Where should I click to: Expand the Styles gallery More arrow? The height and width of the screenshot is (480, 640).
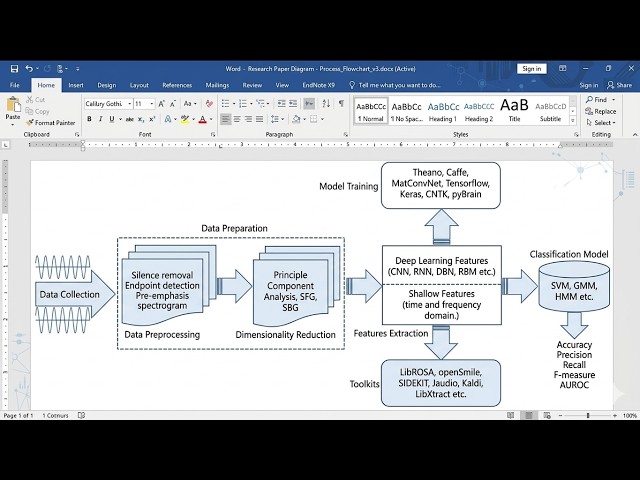[x=573, y=120]
